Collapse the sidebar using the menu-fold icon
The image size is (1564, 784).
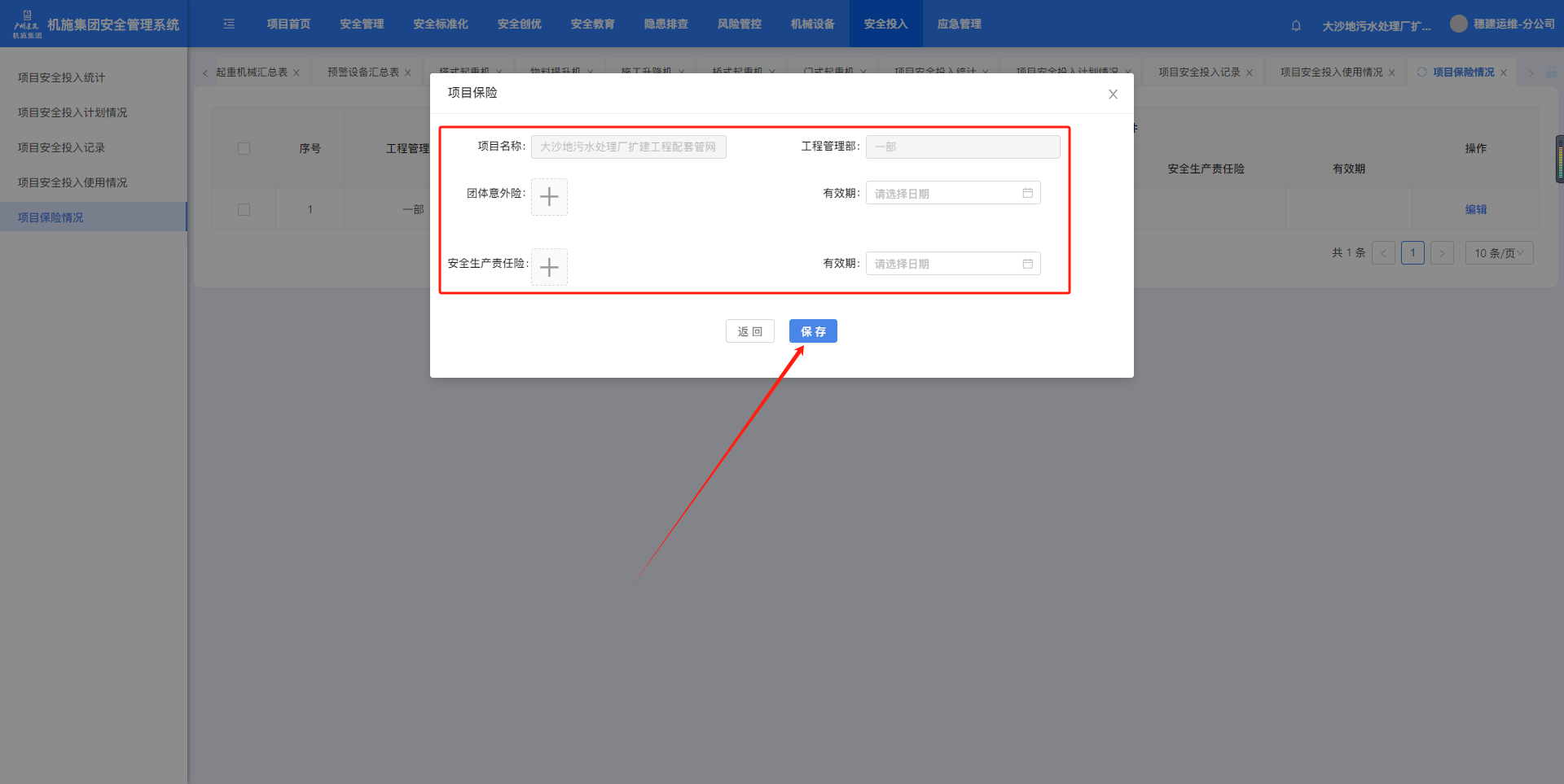229,24
